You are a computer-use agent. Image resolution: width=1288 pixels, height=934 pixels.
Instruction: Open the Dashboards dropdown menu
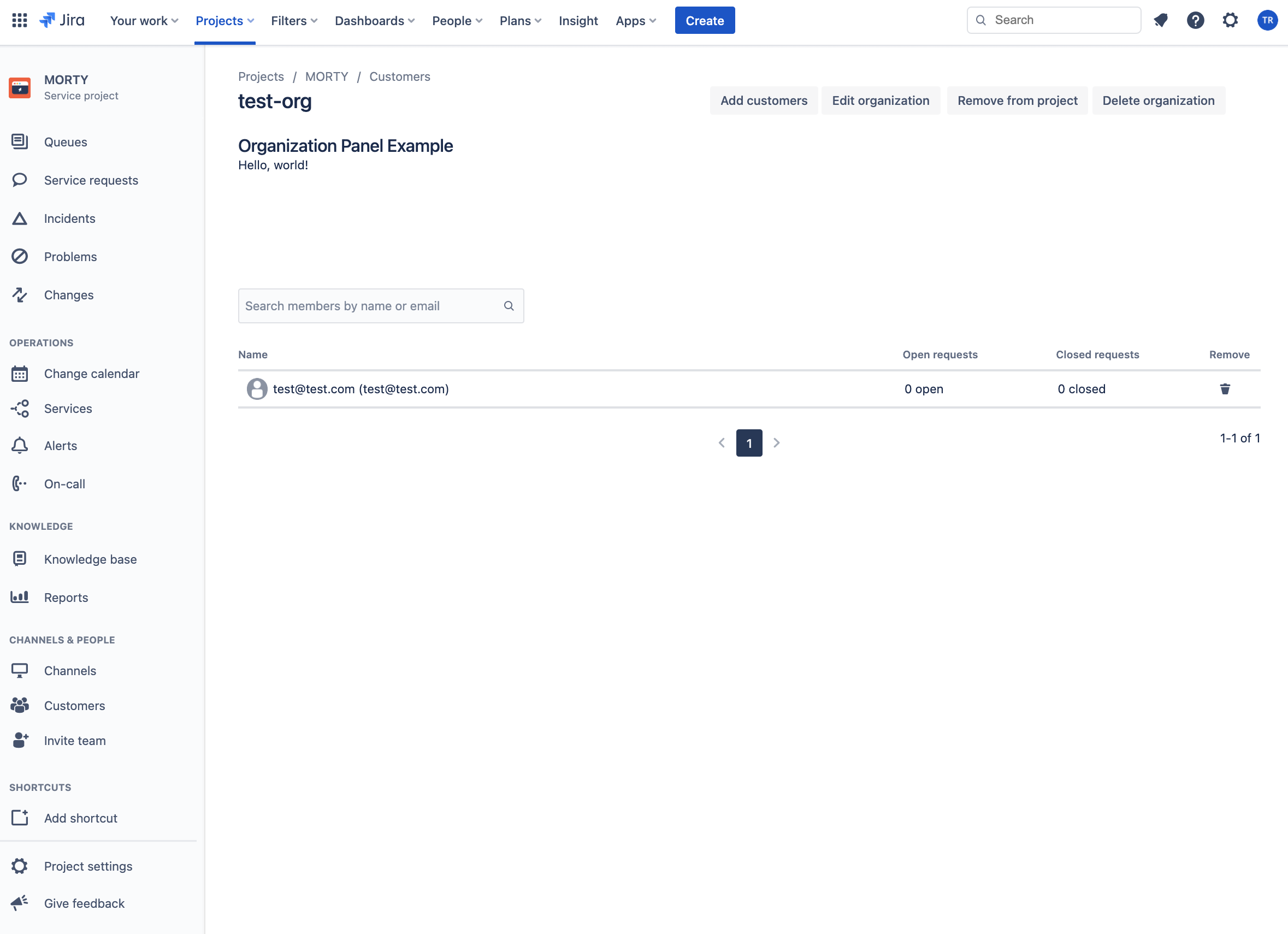point(374,20)
